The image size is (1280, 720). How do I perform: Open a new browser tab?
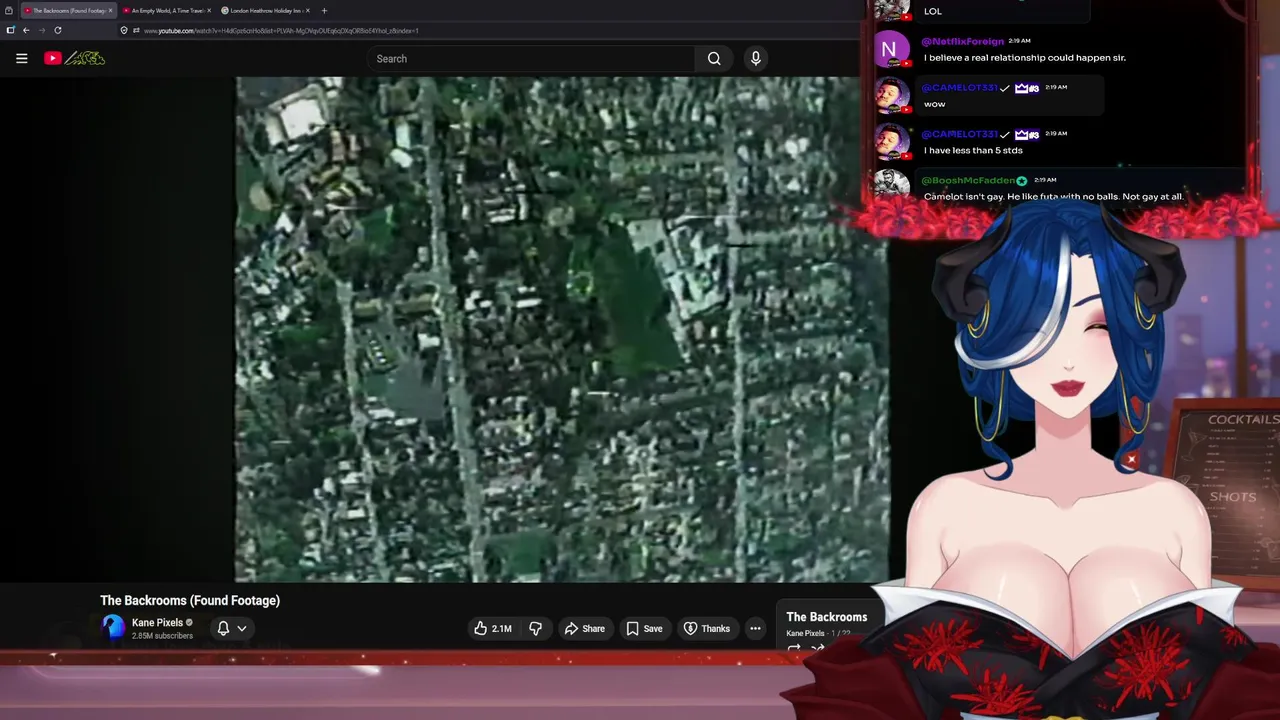pyautogui.click(x=324, y=10)
